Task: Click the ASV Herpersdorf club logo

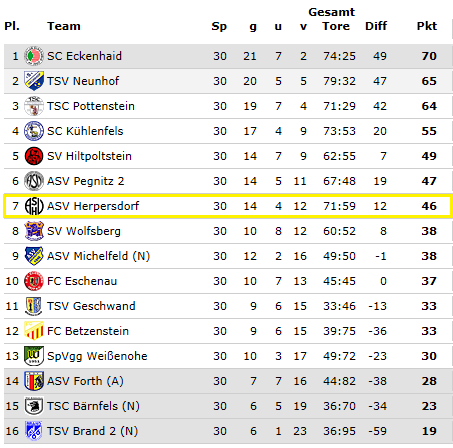Action: [34, 206]
